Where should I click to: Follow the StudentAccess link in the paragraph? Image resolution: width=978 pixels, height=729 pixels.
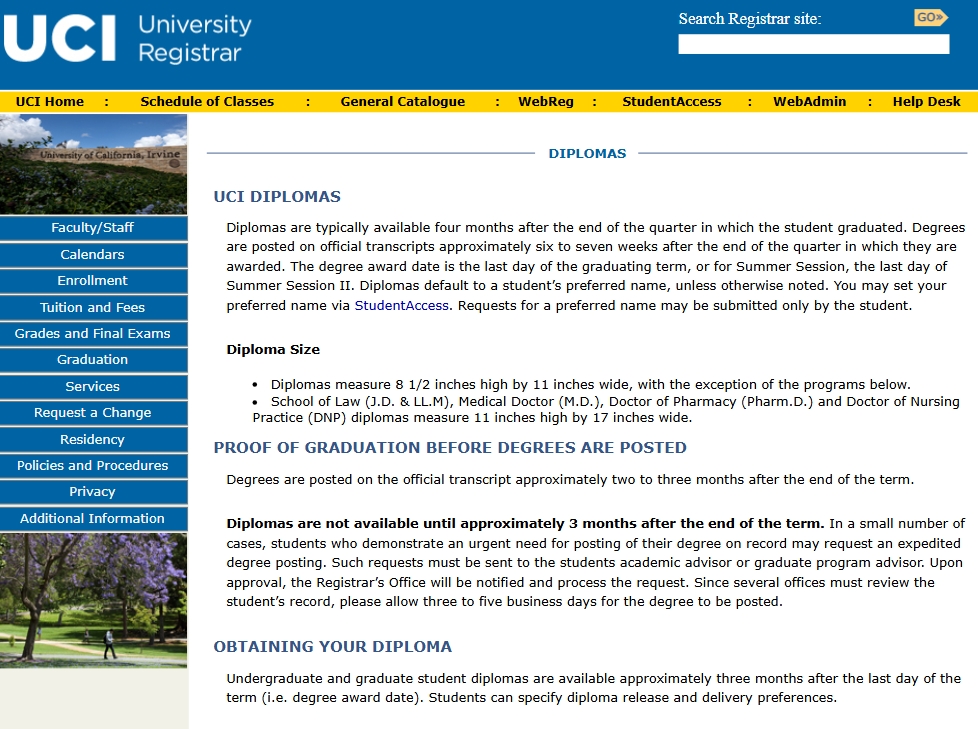click(x=402, y=306)
